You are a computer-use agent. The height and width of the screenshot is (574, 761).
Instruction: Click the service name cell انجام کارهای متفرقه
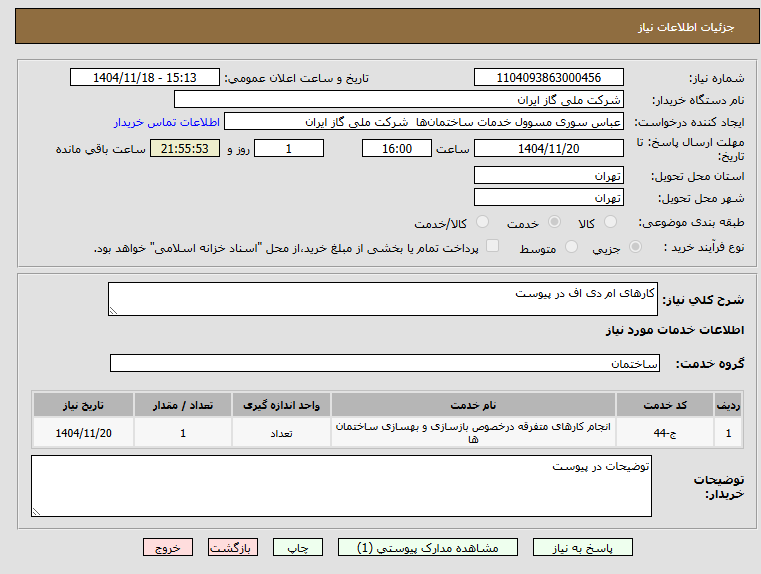[x=473, y=433]
